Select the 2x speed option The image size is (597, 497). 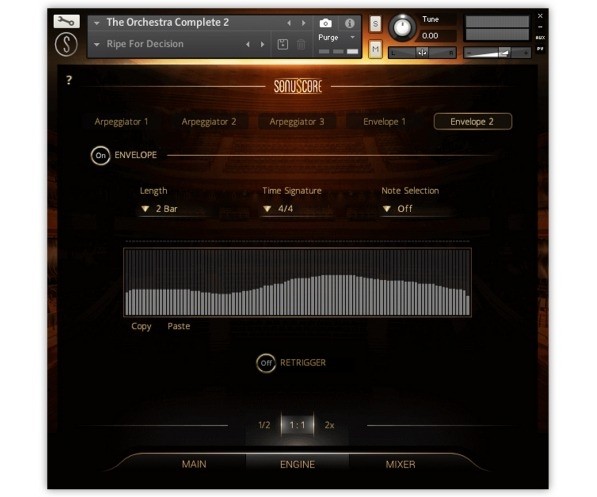329,425
